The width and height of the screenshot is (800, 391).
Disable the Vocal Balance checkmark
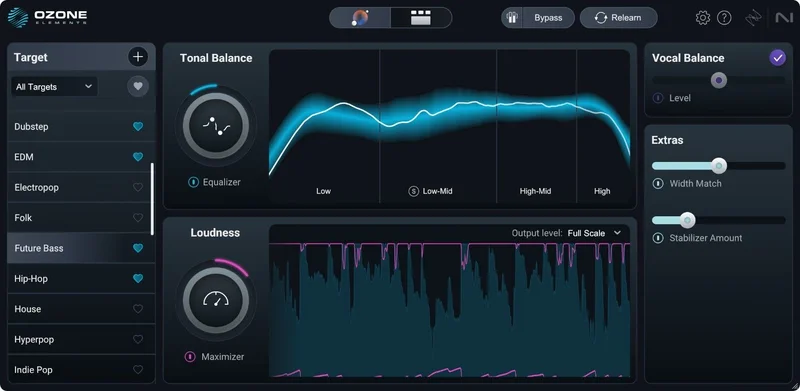click(x=778, y=58)
